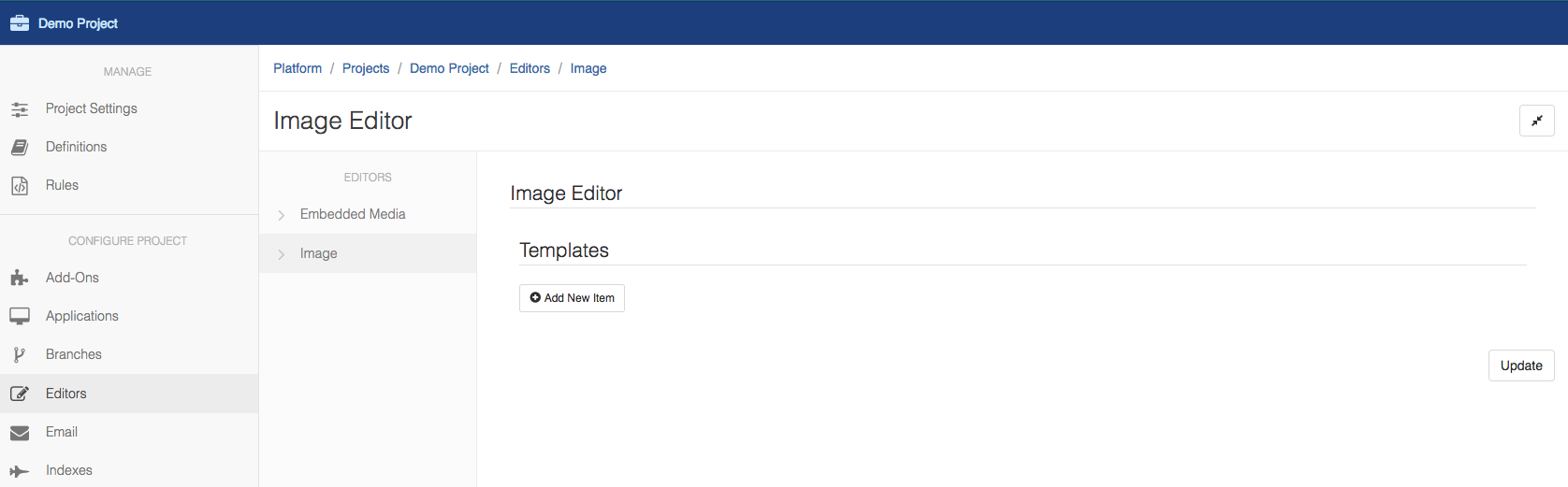The width and height of the screenshot is (1568, 487).
Task: Click the collapse arrows icon button
Action: 1537,121
